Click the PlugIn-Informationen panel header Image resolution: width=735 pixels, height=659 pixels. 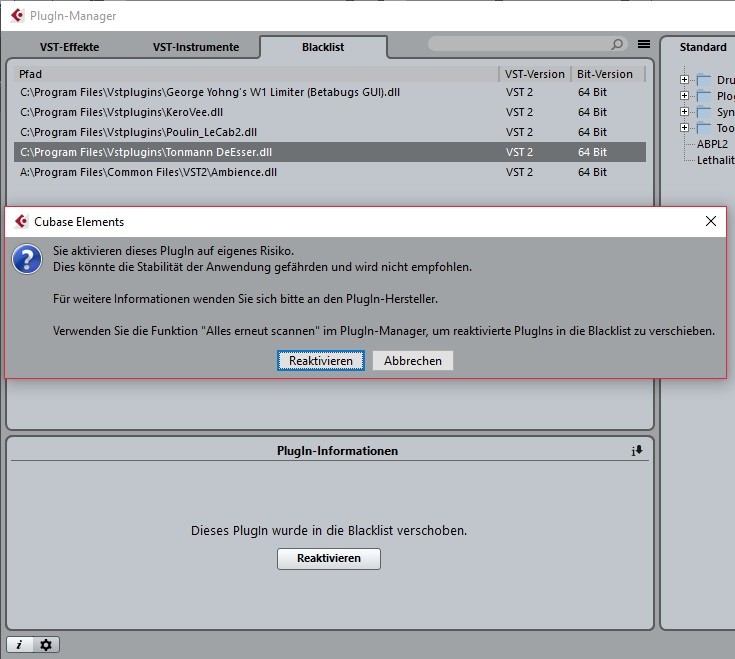click(x=337, y=450)
